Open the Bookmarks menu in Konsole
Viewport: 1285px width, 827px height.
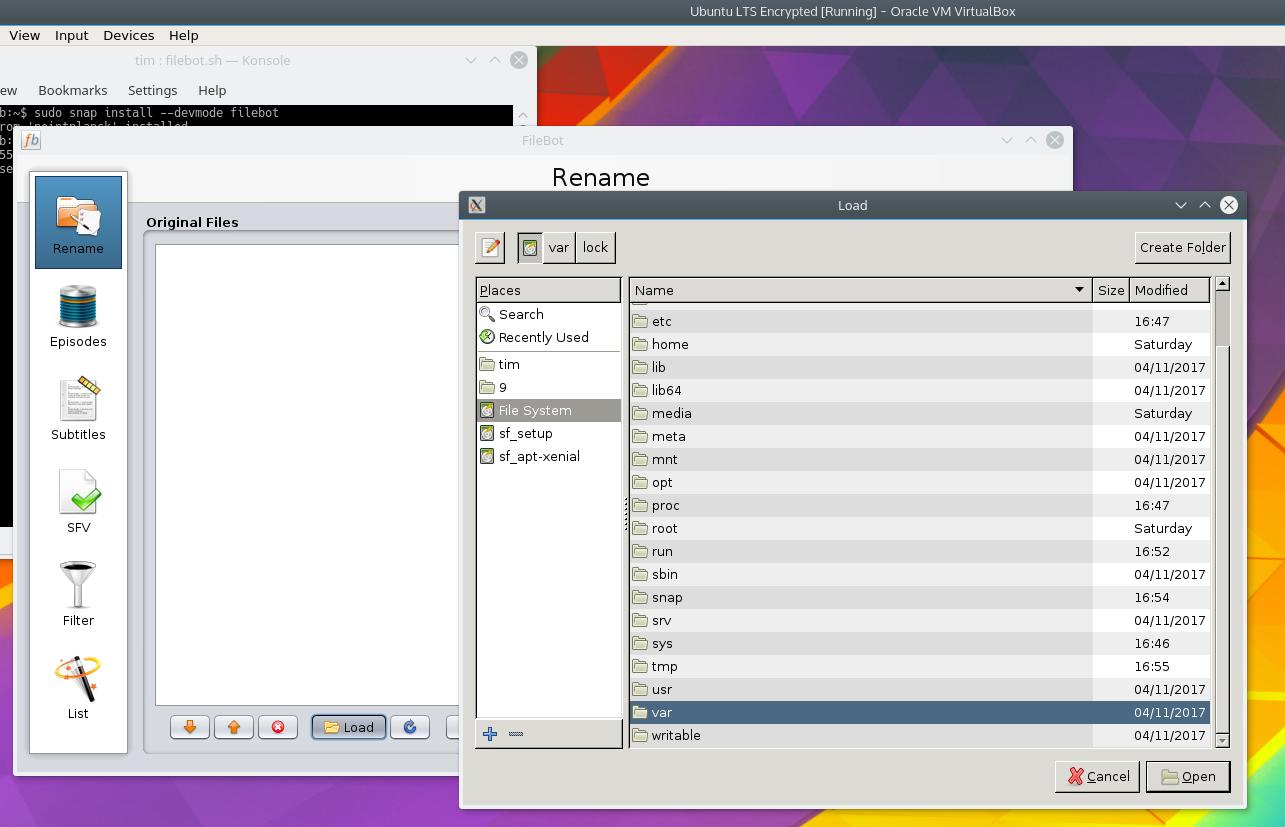point(72,90)
